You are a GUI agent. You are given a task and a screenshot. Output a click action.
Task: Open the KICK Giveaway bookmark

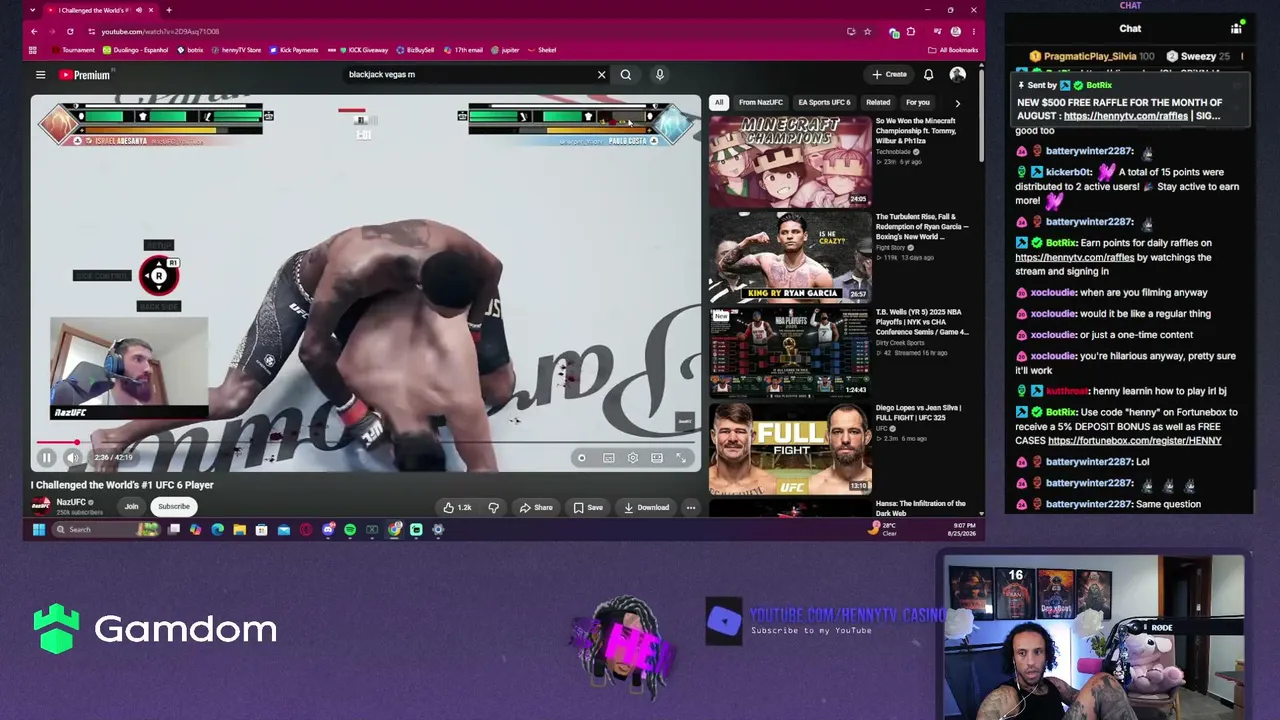point(363,50)
